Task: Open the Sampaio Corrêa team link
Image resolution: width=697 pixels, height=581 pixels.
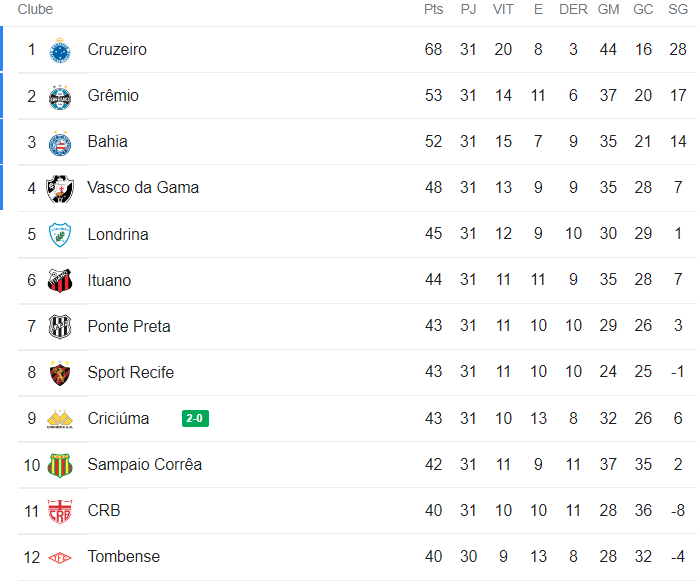Action: pyautogui.click(x=145, y=464)
